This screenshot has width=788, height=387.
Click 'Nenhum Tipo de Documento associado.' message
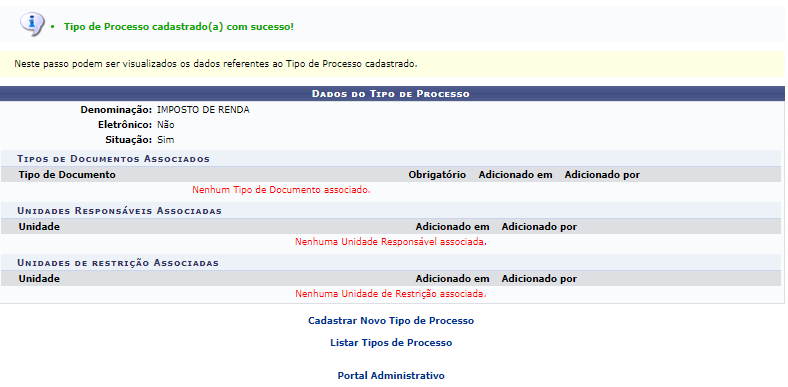tap(281, 190)
